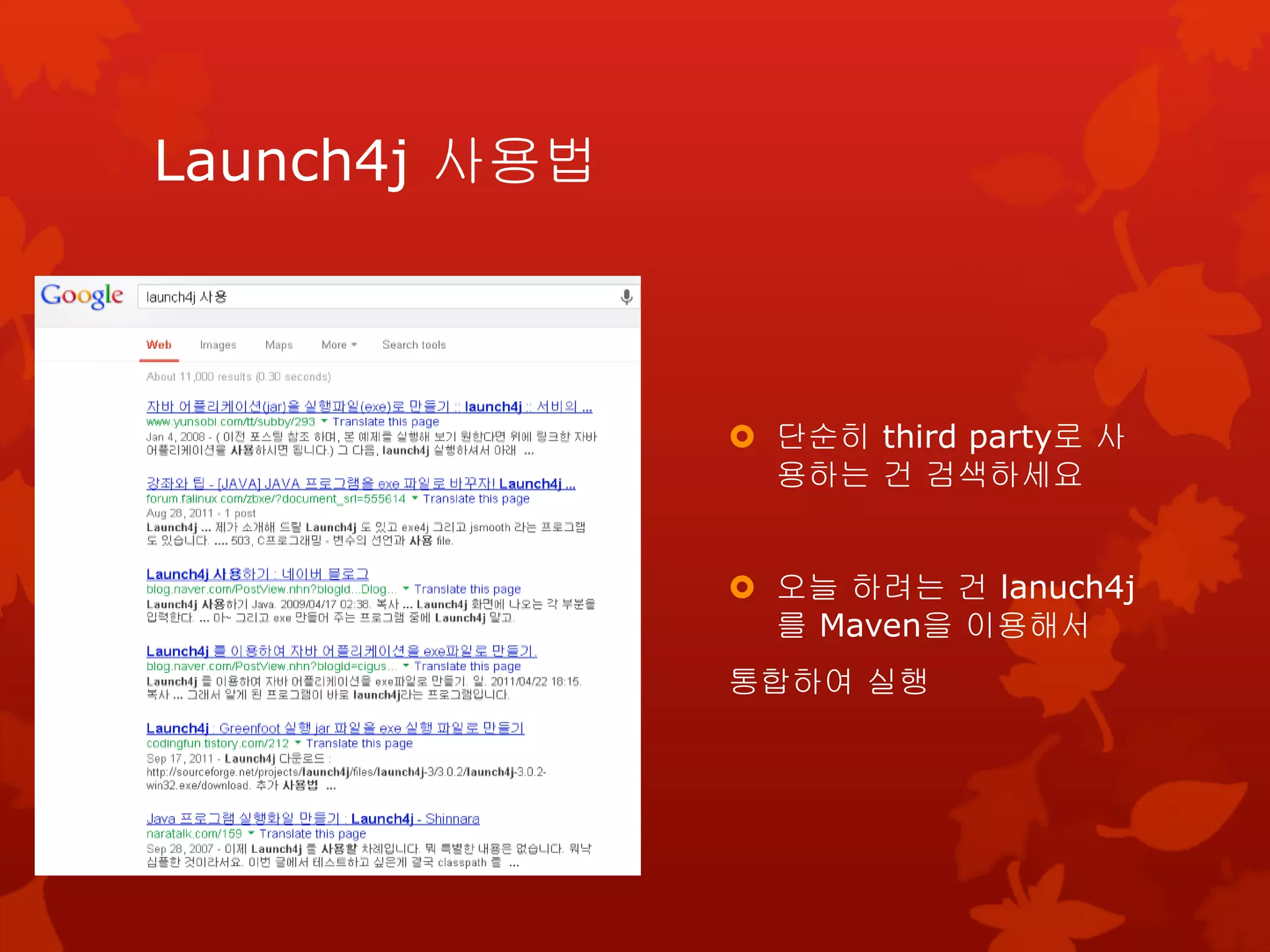Open the Maps tab
The image size is (1270, 952).
278,345
